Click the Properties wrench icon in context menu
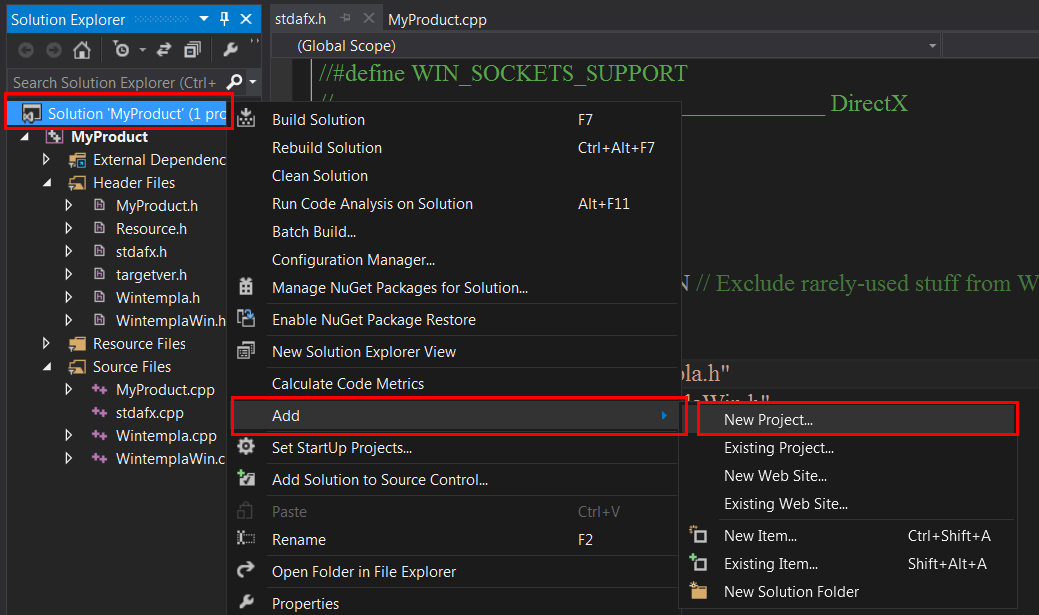1039x615 pixels. coord(246,602)
